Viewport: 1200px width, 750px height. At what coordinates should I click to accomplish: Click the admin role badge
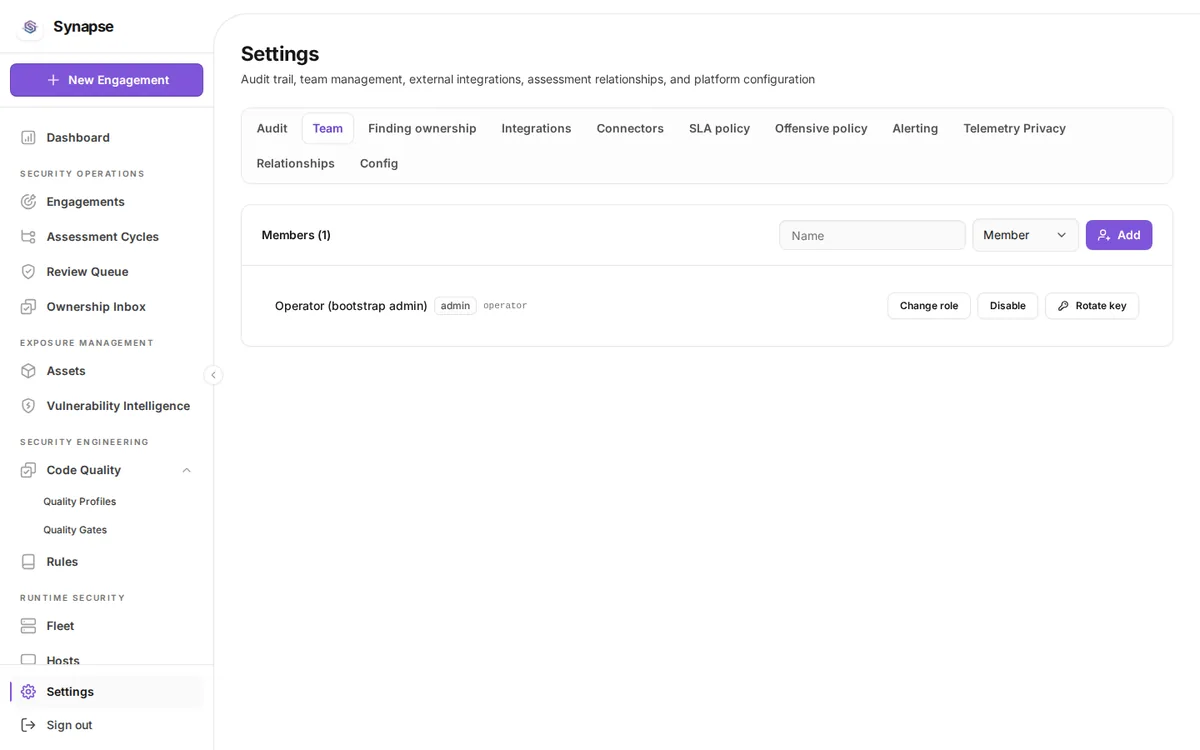click(455, 306)
